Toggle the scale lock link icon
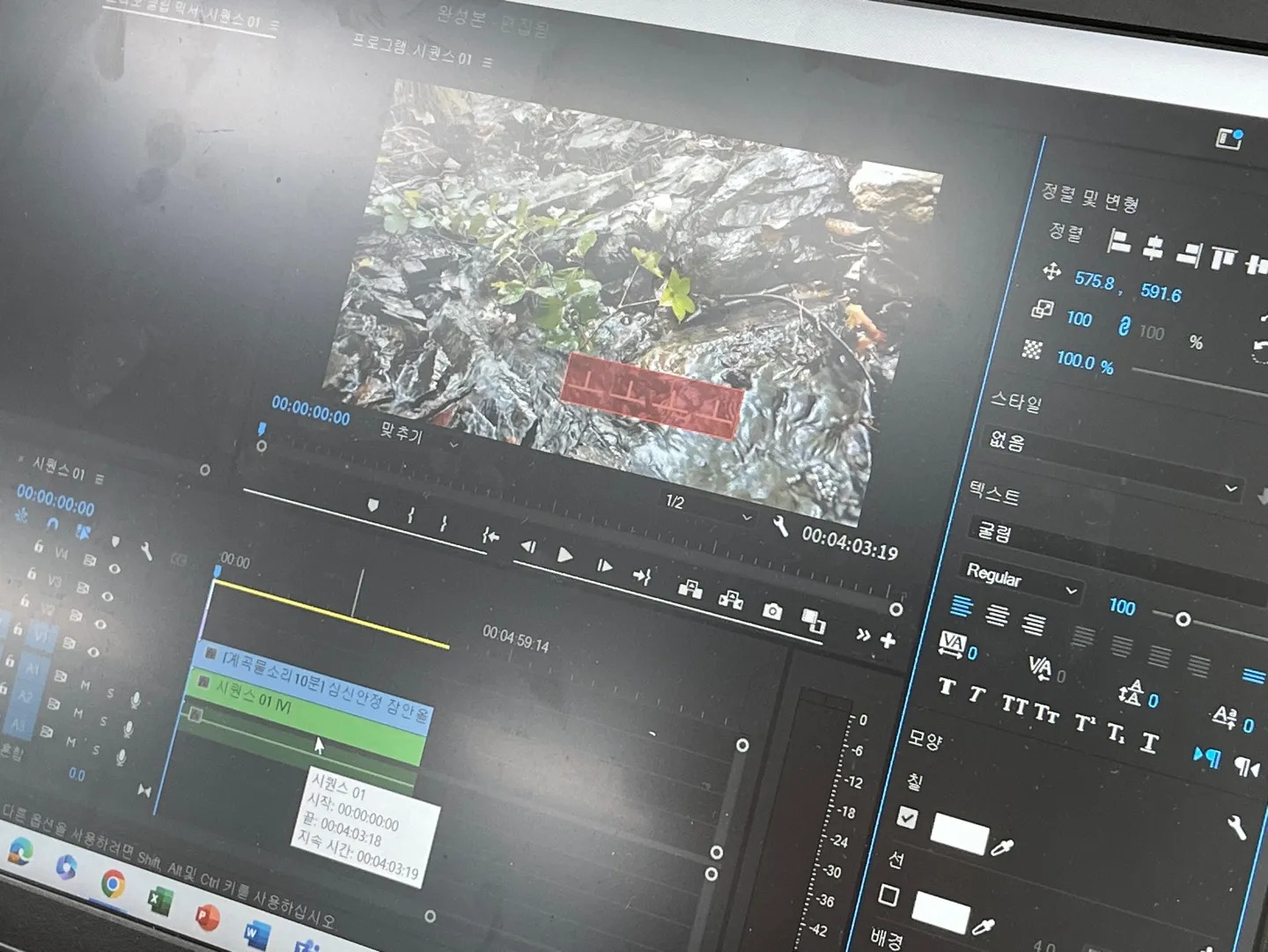Screen dimensions: 1268x952 click(1124, 327)
